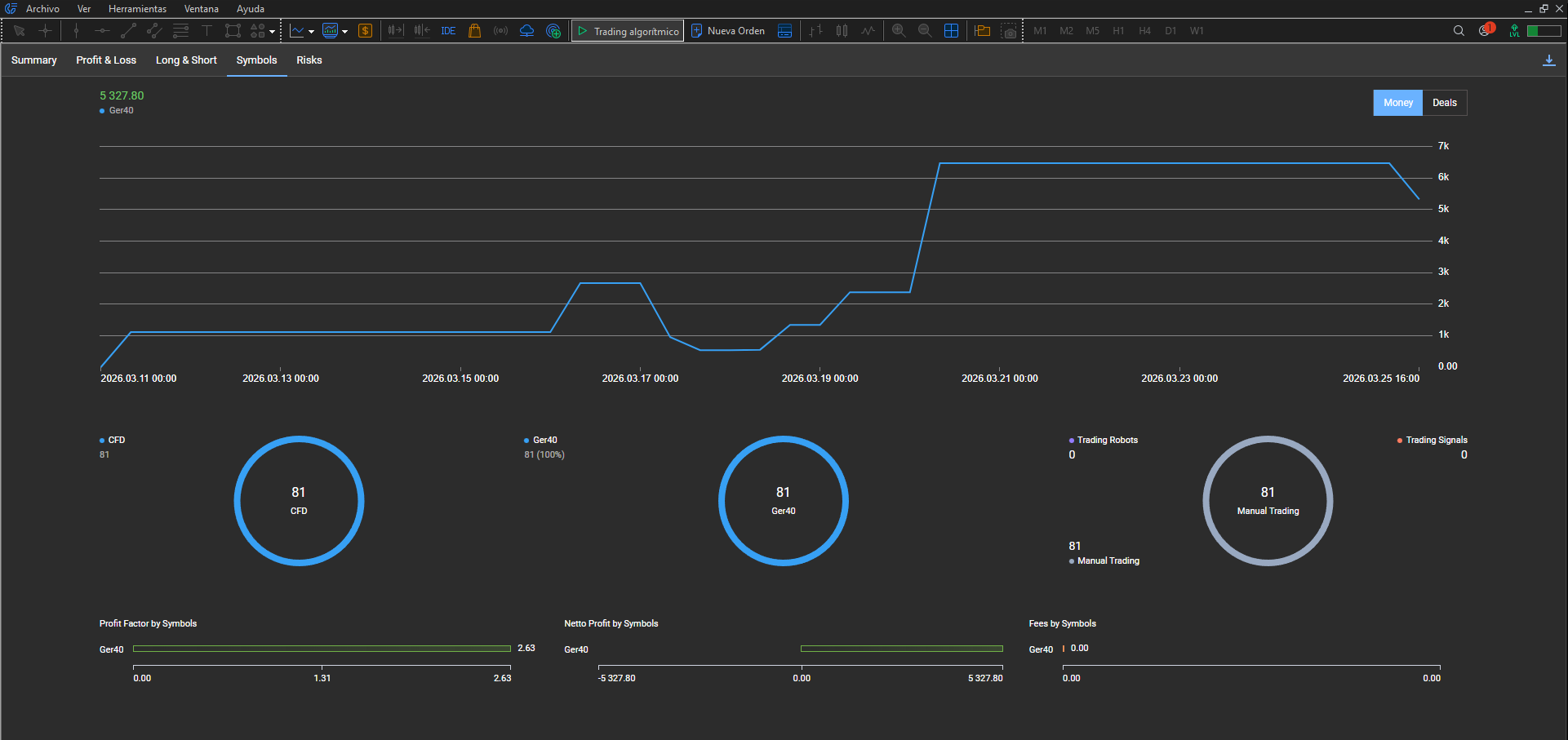1568x740 pixels.
Task: Click the download report icon
Action: tap(1548, 60)
